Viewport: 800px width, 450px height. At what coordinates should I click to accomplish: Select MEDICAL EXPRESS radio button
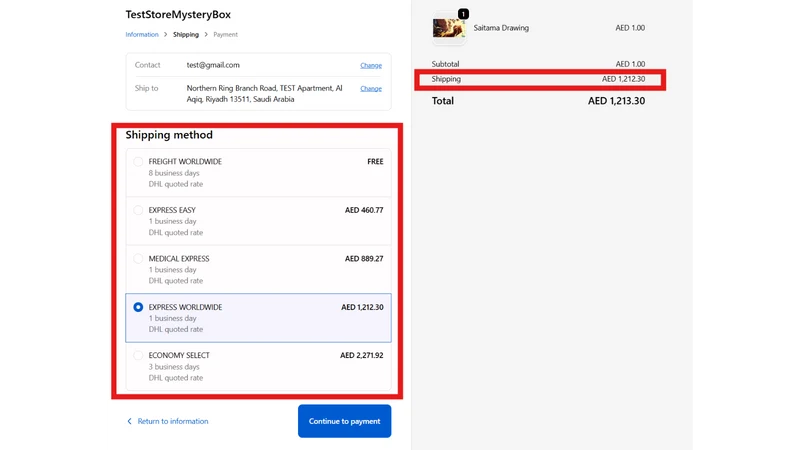pyautogui.click(x=138, y=259)
